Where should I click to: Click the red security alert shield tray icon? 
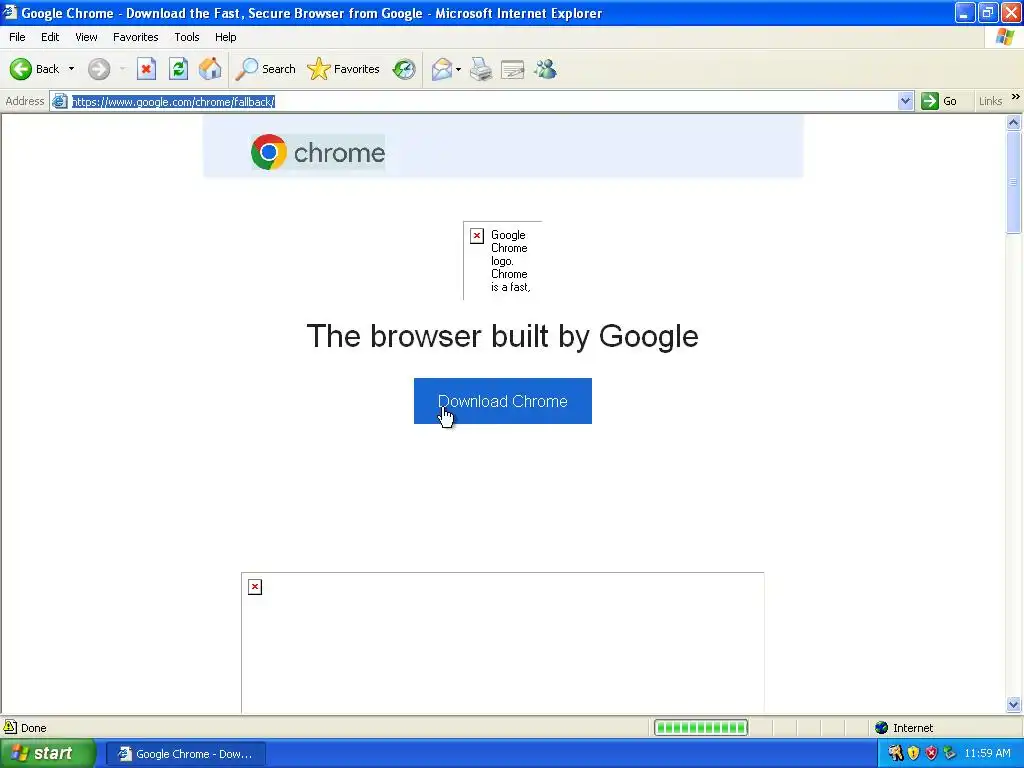point(931,754)
